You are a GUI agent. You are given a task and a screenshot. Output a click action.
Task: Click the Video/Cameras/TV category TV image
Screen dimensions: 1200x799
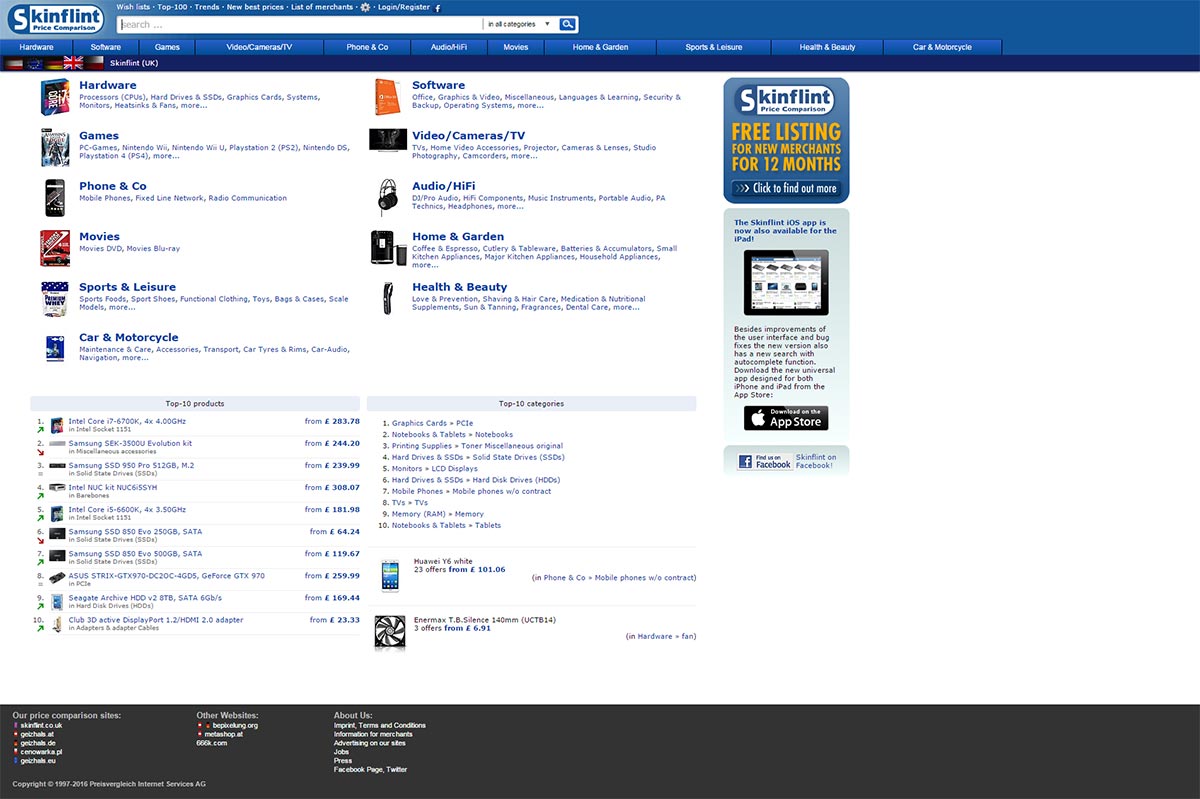click(x=388, y=139)
